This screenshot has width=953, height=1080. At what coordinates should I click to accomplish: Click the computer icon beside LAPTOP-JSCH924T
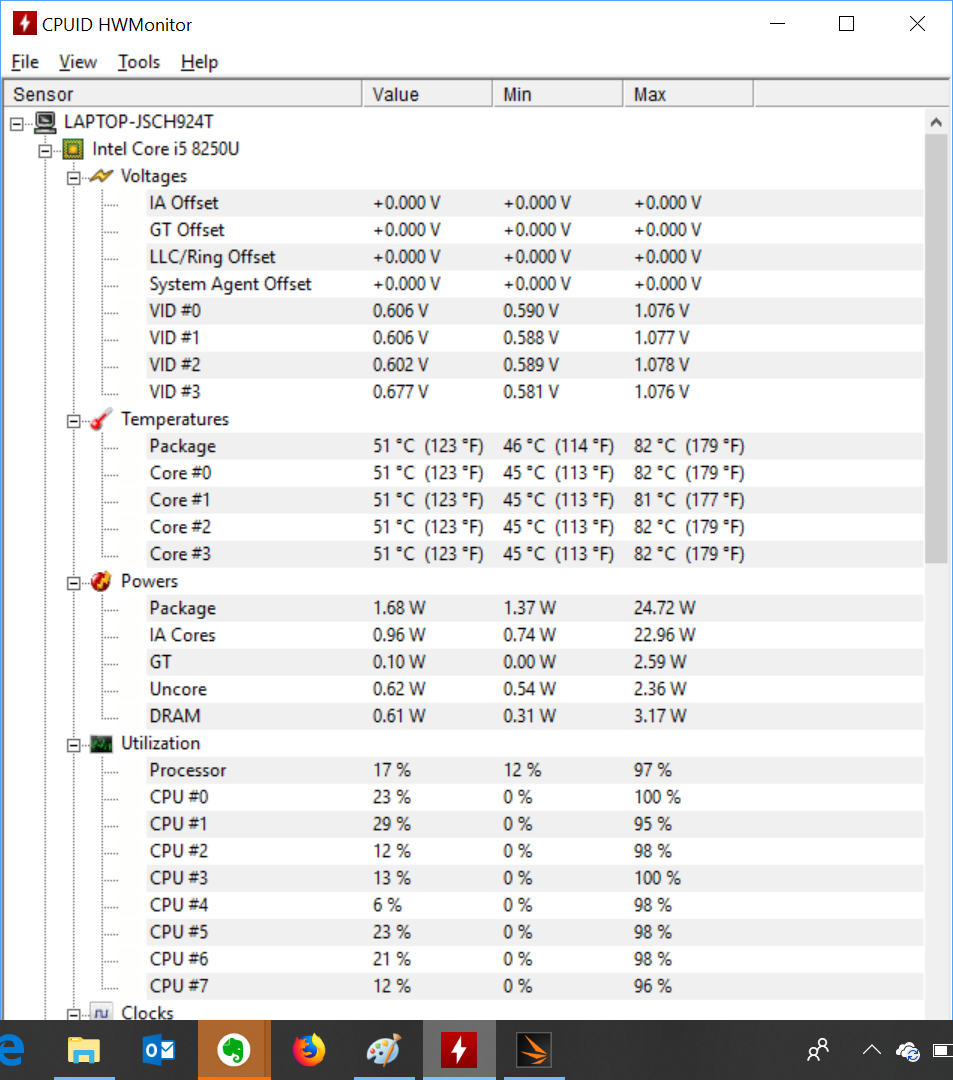pyautogui.click(x=45, y=123)
